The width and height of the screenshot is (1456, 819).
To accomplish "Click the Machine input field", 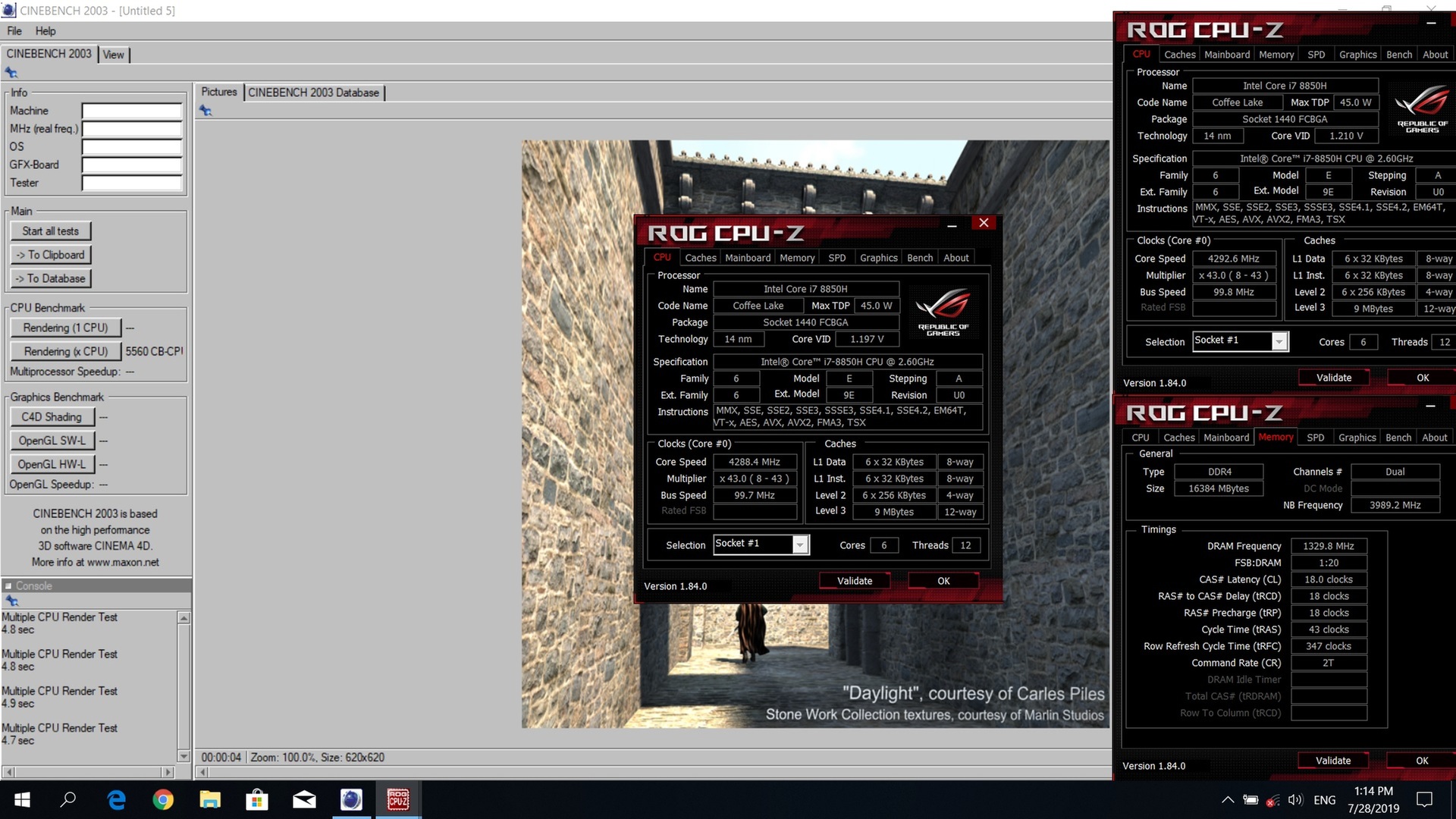I will tap(132, 111).
